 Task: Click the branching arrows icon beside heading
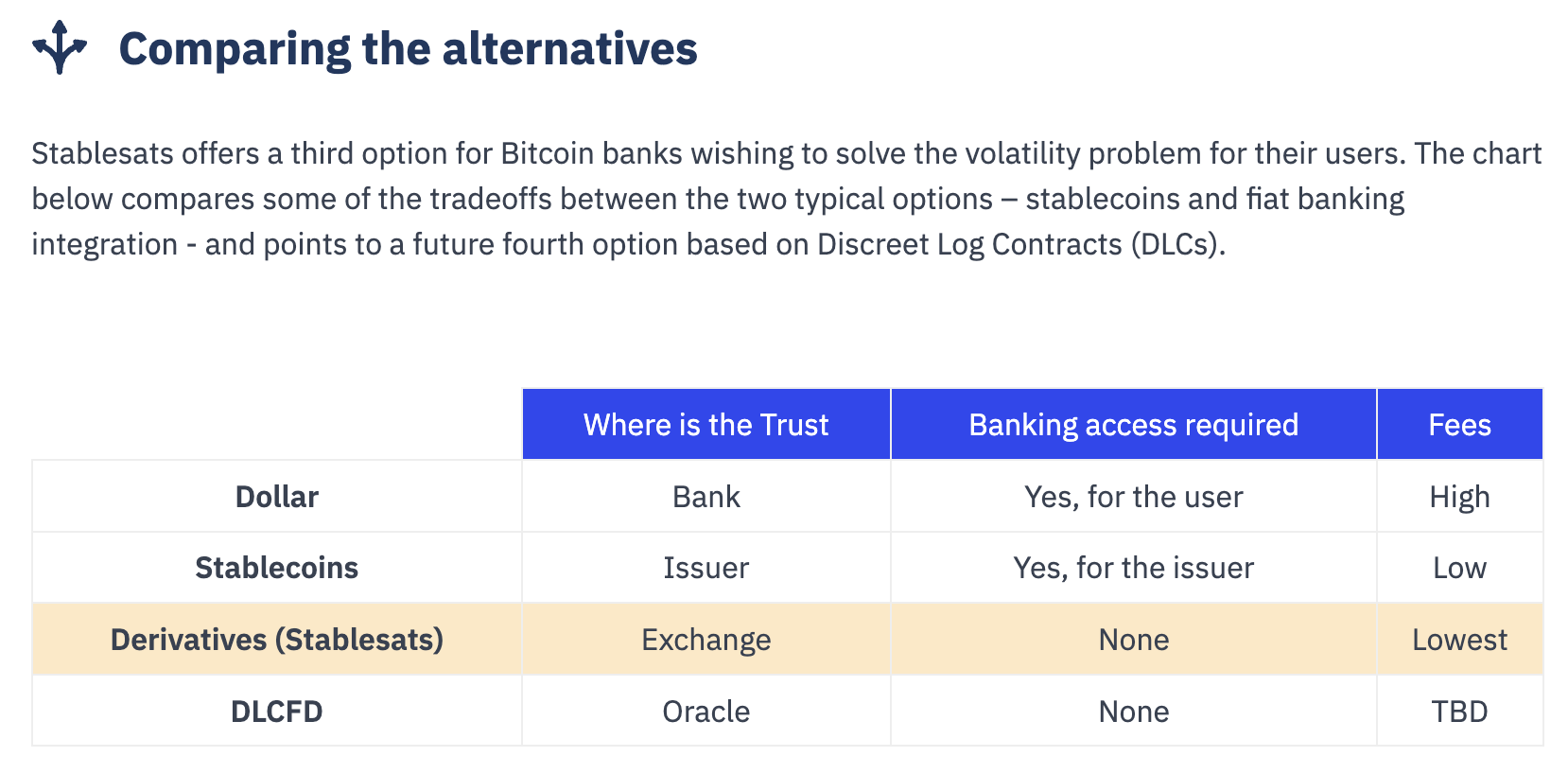tap(60, 47)
